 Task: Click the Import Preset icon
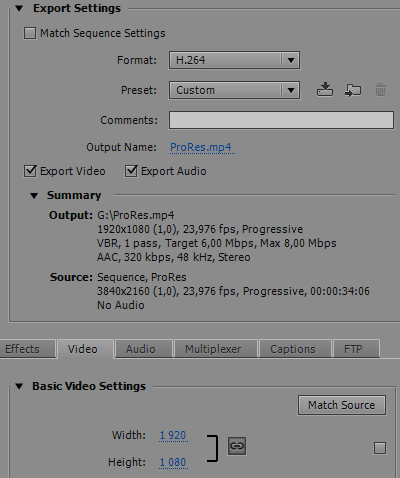[x=353, y=90]
